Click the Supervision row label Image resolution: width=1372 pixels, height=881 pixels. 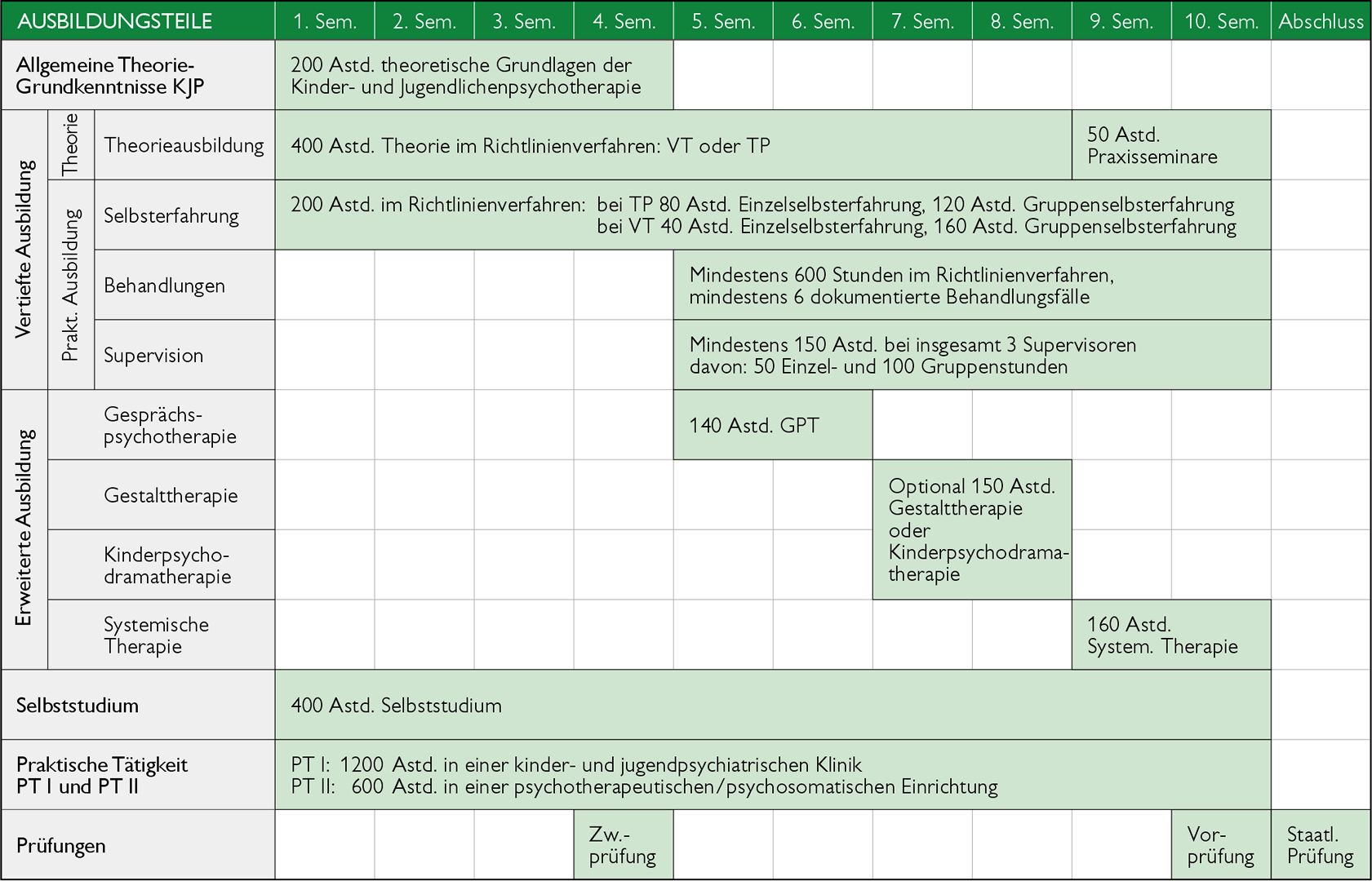tap(153, 356)
